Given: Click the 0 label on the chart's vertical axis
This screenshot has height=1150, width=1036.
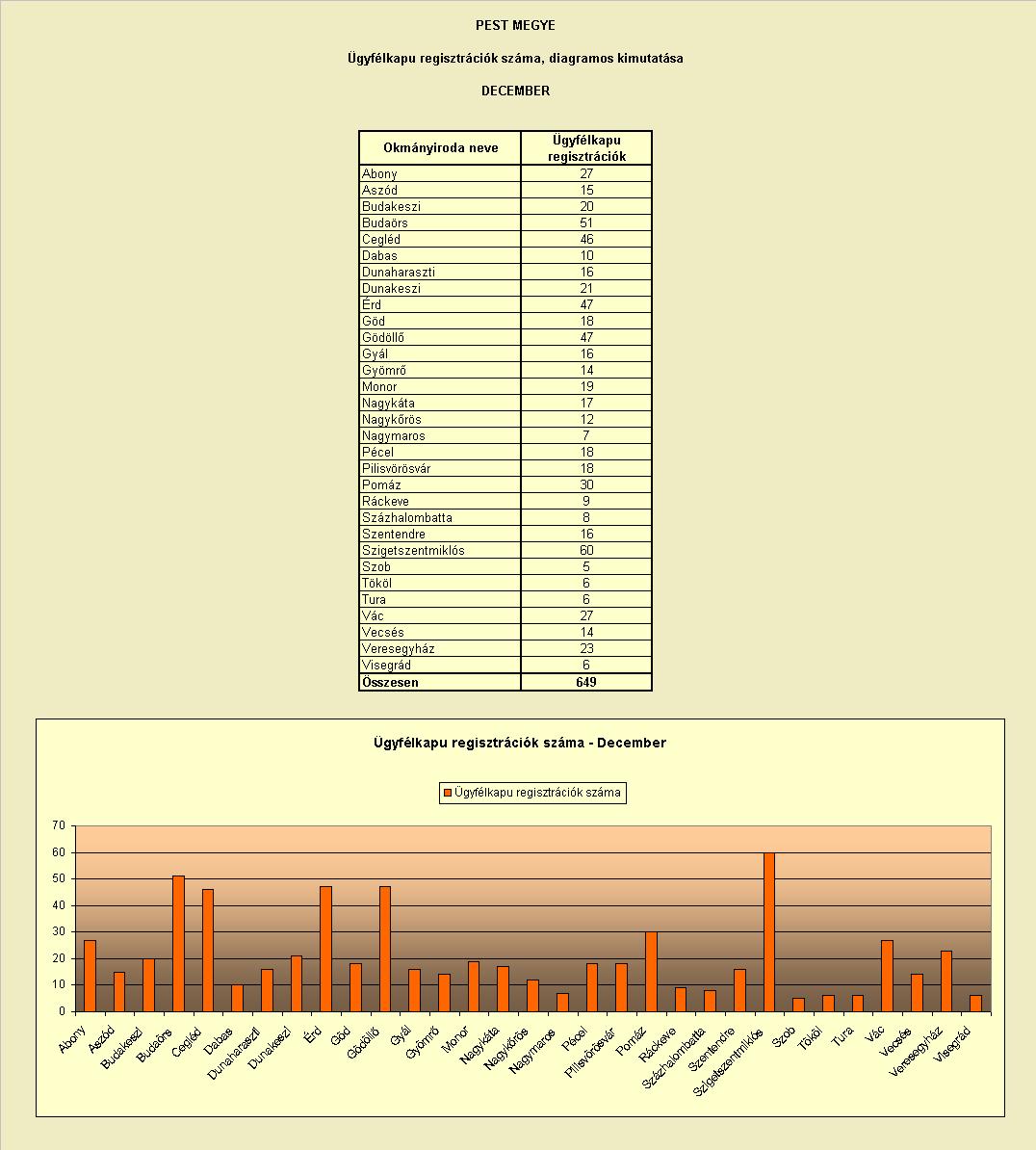Looking at the screenshot, I should pos(63,1011).
